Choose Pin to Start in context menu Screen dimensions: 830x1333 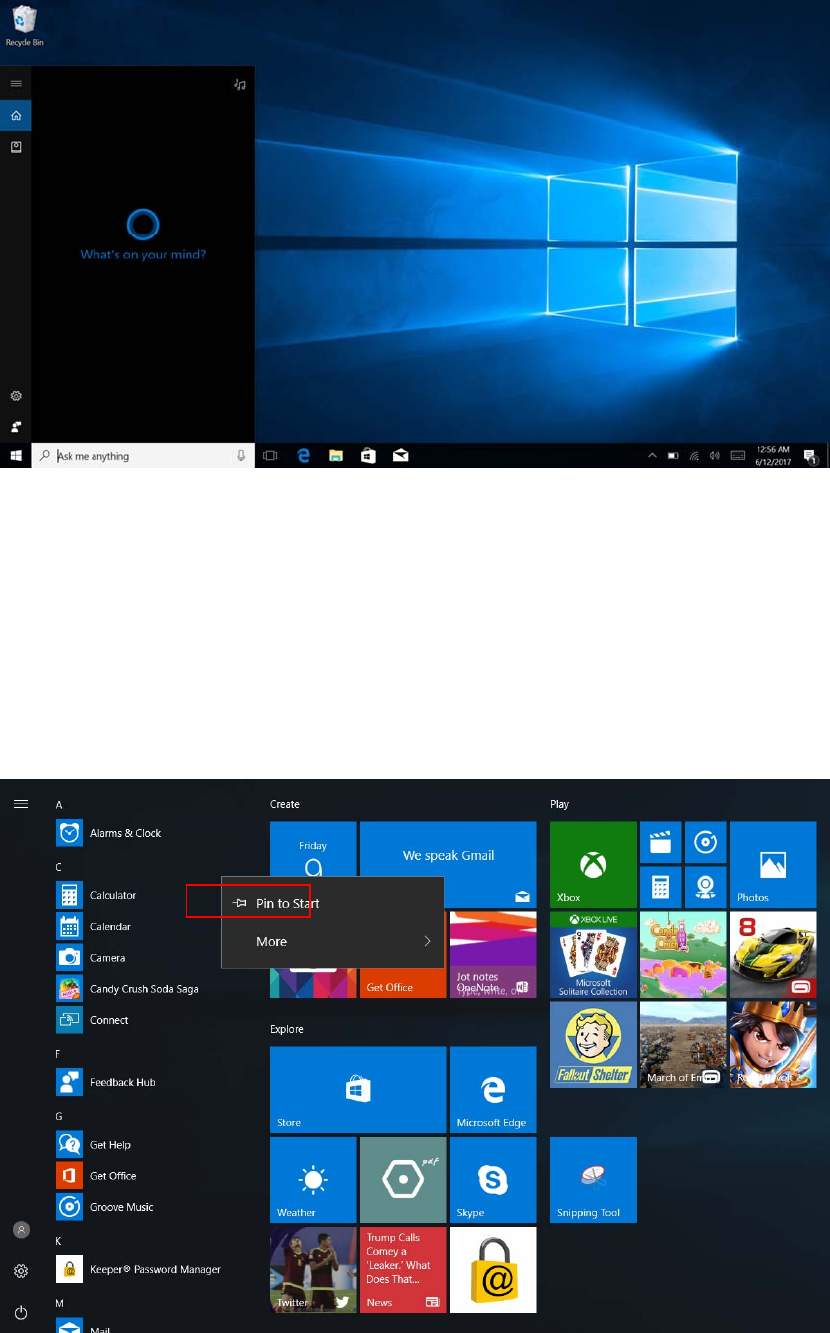point(332,903)
